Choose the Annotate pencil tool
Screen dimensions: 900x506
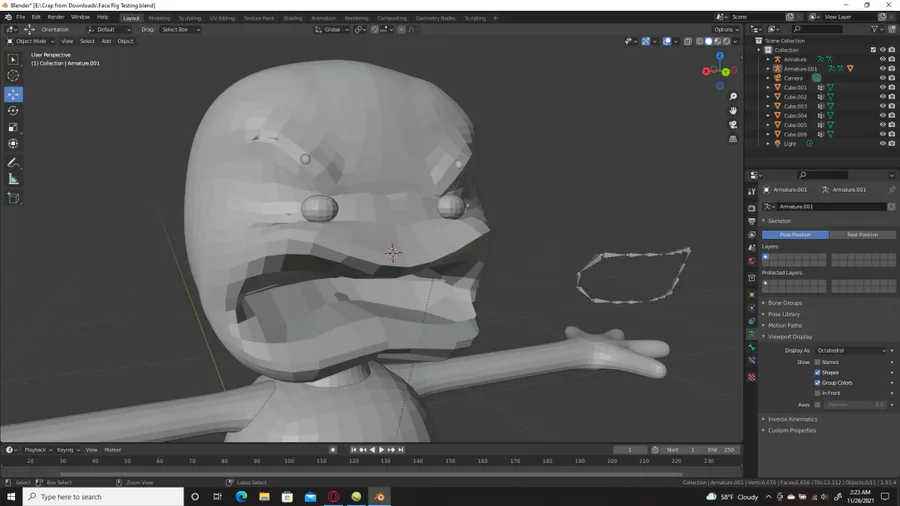13,163
